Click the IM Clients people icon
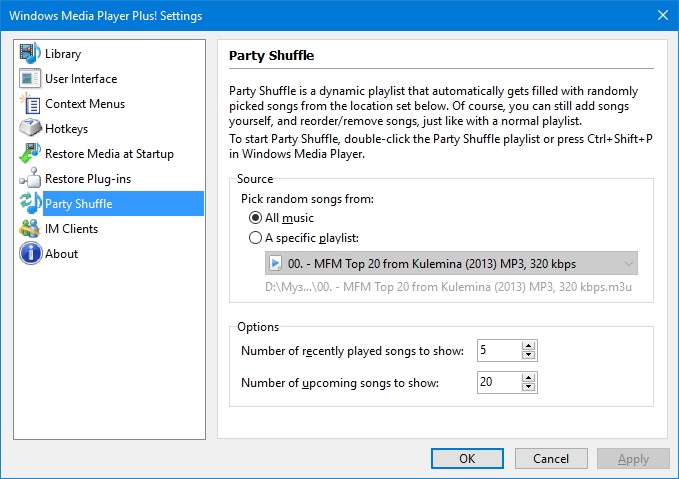The width and height of the screenshot is (679, 479). click(30, 228)
